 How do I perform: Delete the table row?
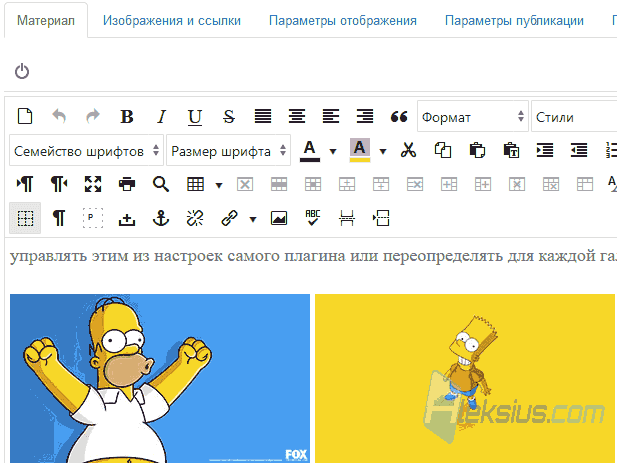point(415,184)
